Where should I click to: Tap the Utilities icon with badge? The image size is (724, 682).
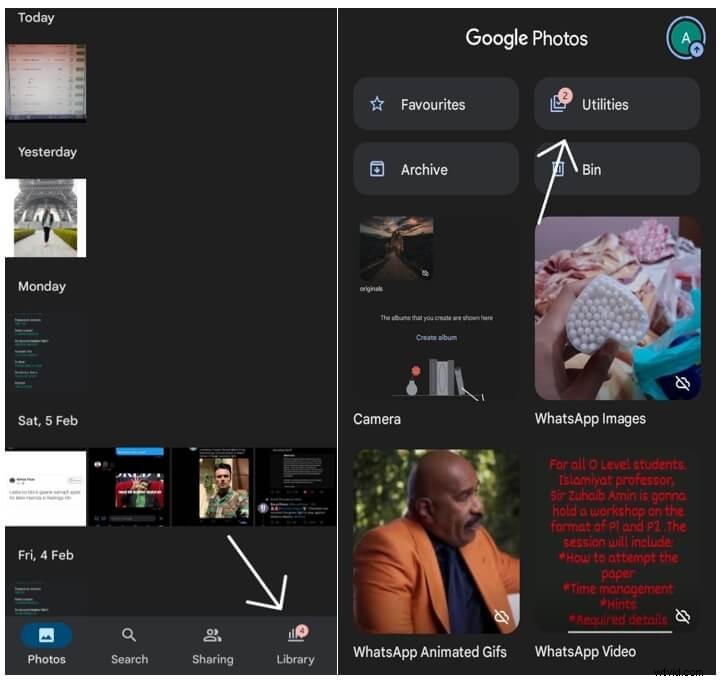[x=560, y=101]
